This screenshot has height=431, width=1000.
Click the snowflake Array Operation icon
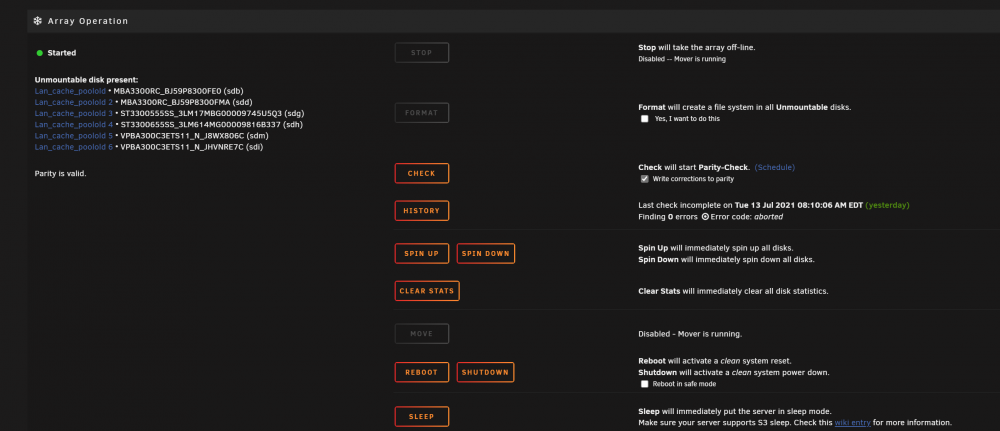coord(38,21)
